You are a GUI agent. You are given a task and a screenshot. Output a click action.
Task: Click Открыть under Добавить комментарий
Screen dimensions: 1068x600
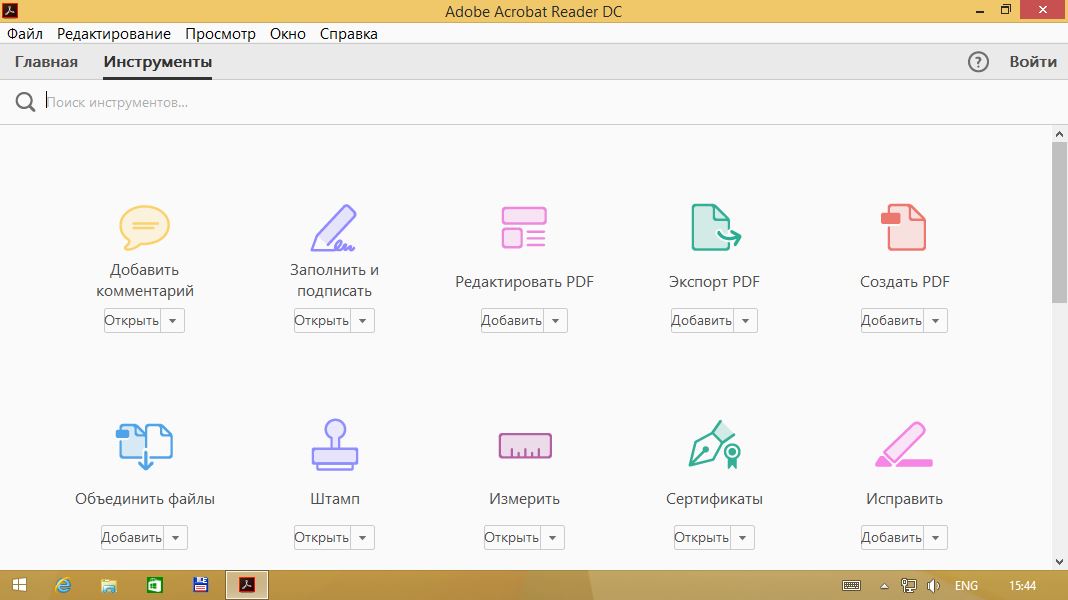(131, 321)
